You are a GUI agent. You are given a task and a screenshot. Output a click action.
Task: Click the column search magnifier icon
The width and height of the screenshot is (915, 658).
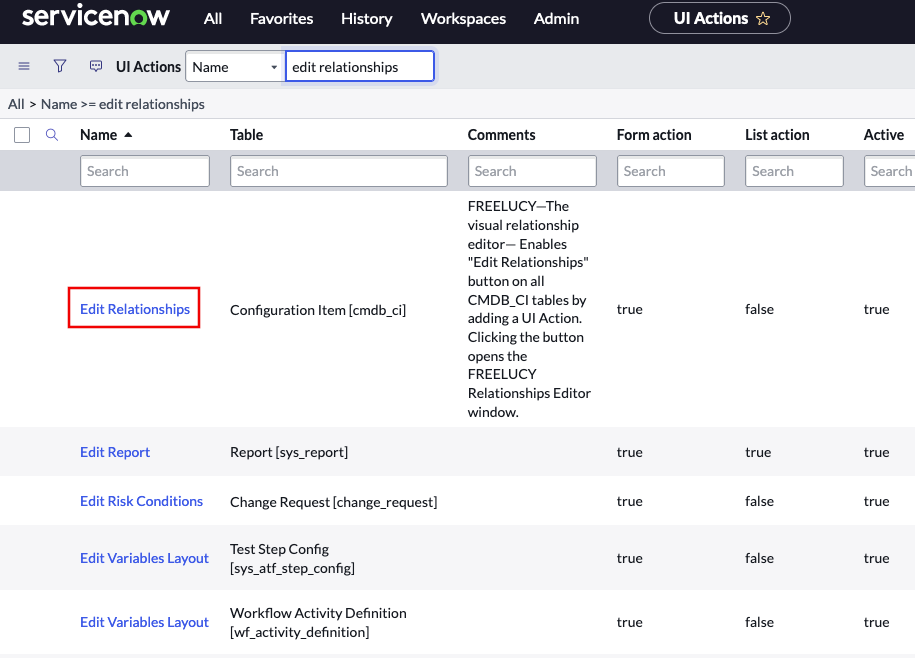[52, 135]
